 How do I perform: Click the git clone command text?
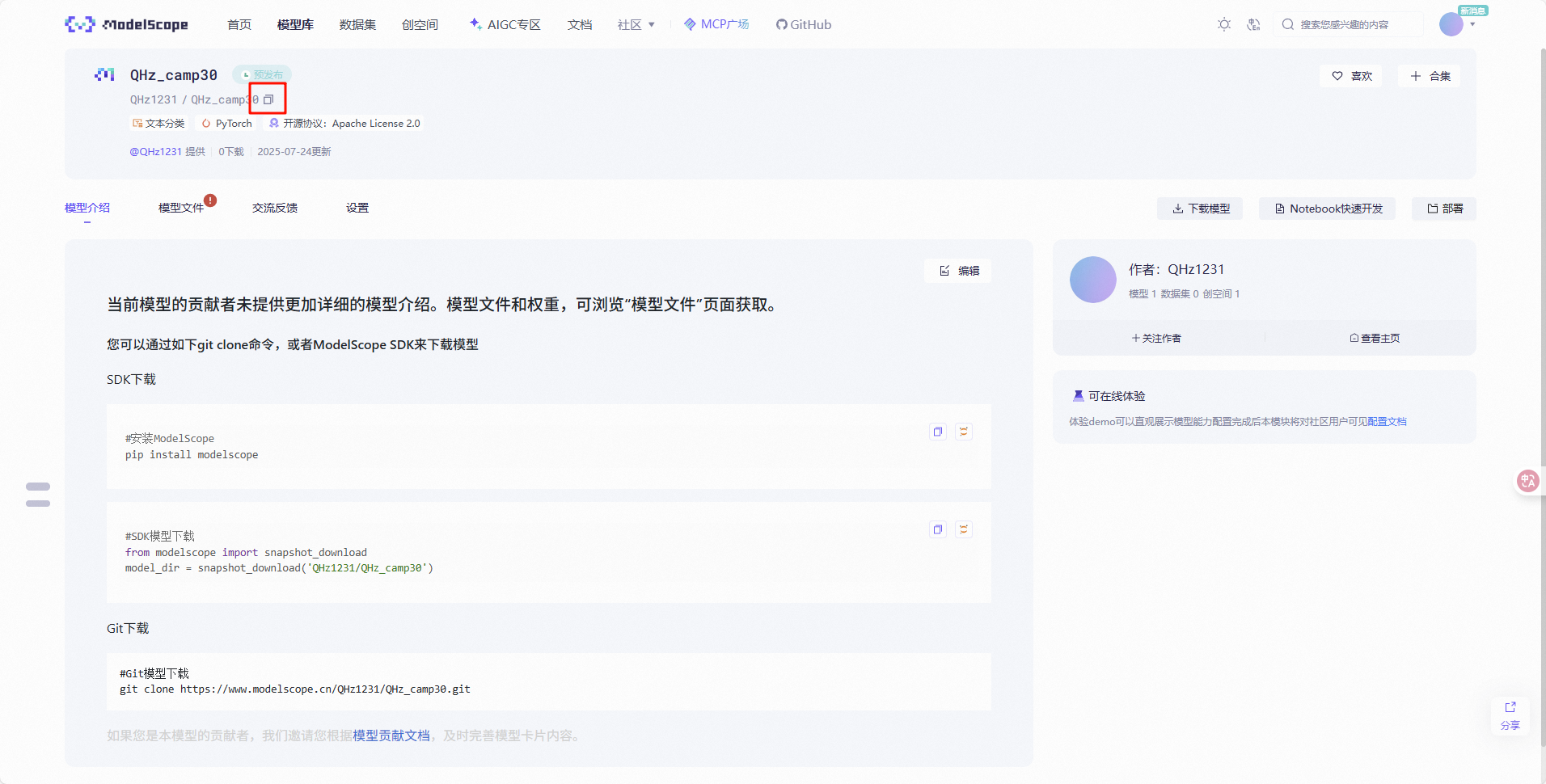(295, 689)
